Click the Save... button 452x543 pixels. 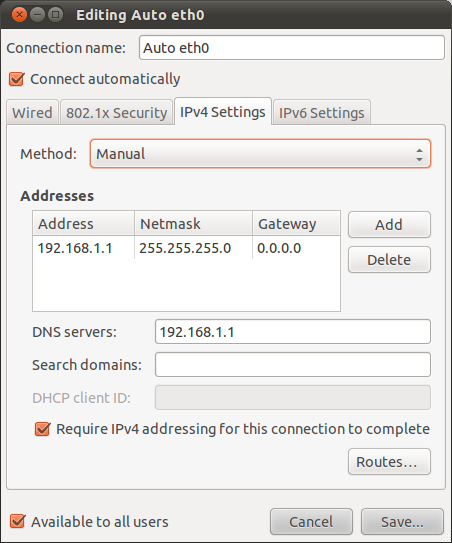click(402, 522)
